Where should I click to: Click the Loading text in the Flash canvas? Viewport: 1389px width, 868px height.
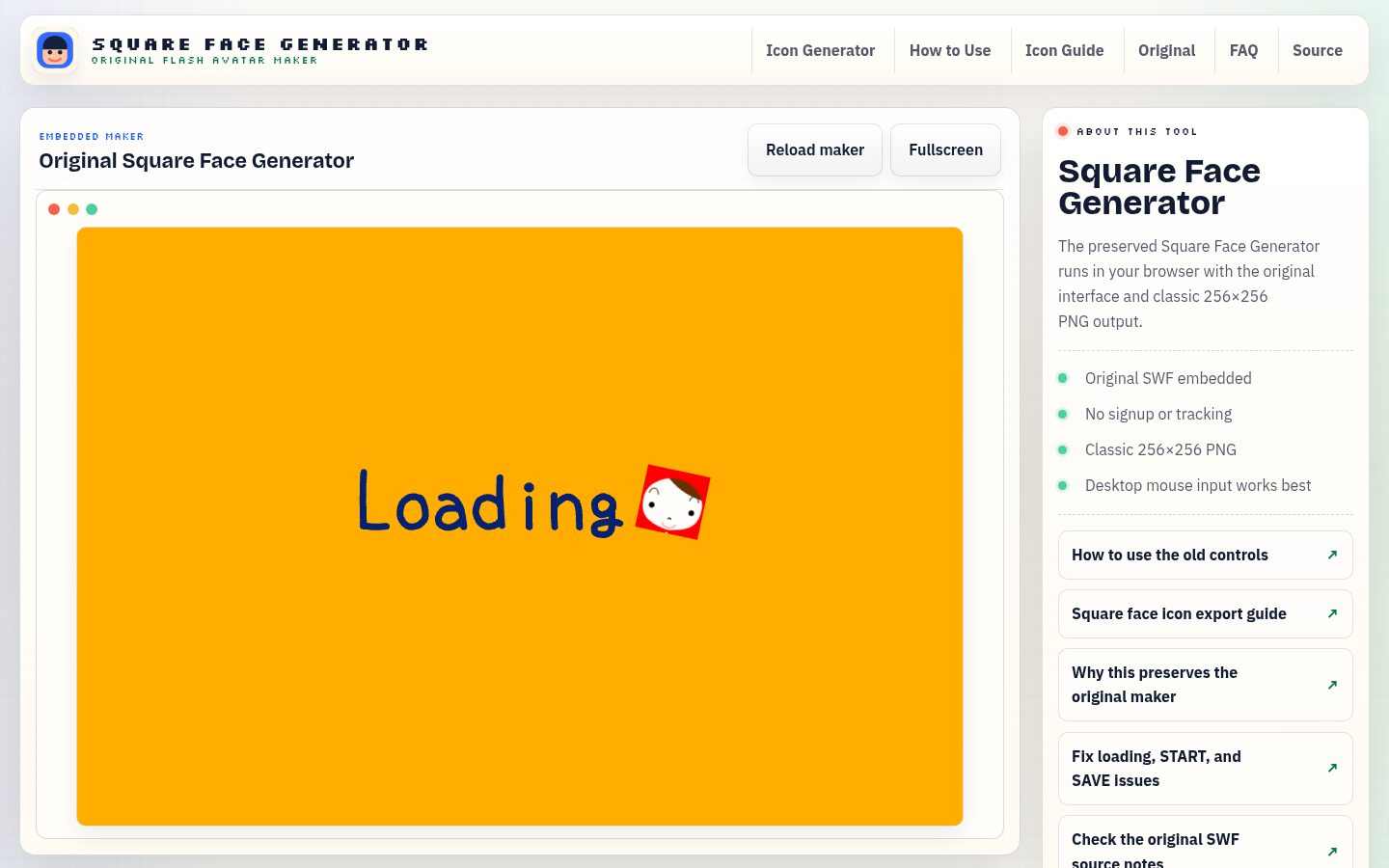[490, 502]
